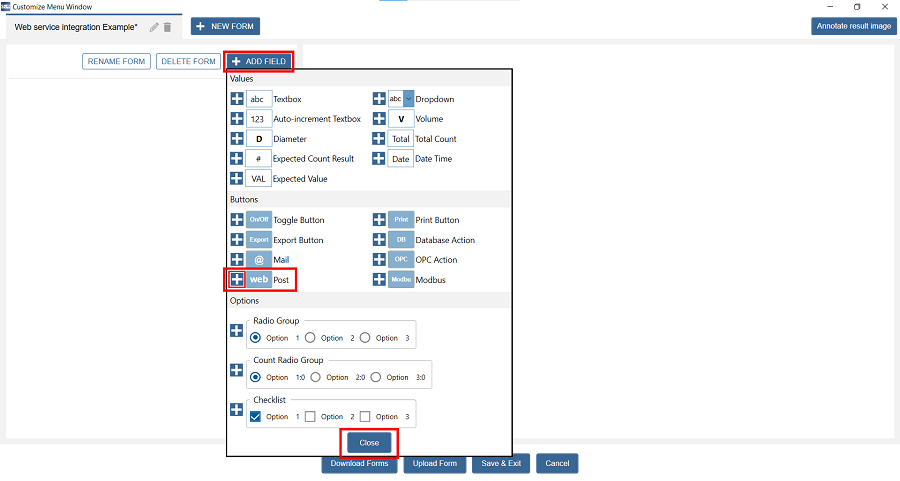This screenshot has width=900, height=481.
Task: Add a Modbus button using its plus icon
Action: point(379,280)
